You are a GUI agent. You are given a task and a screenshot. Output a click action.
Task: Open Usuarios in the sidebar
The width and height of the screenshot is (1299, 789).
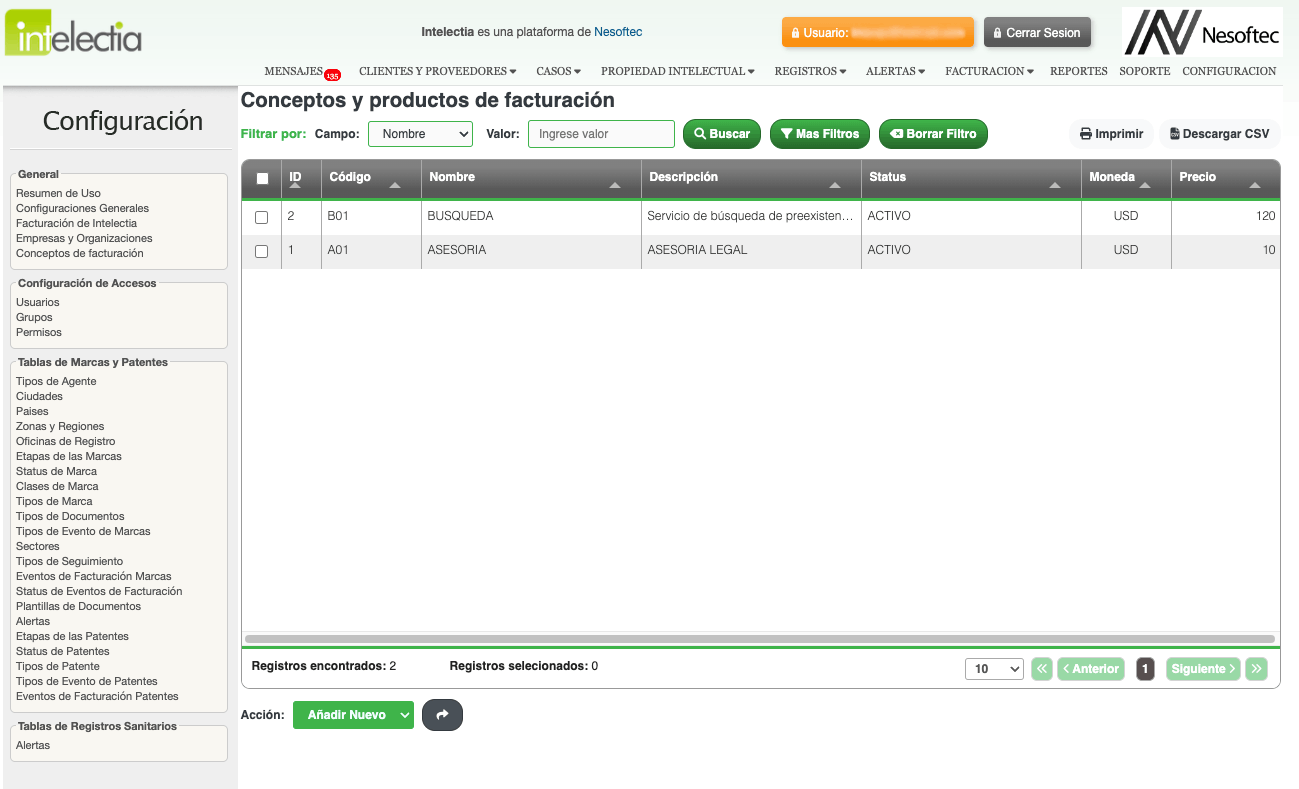[x=38, y=302]
